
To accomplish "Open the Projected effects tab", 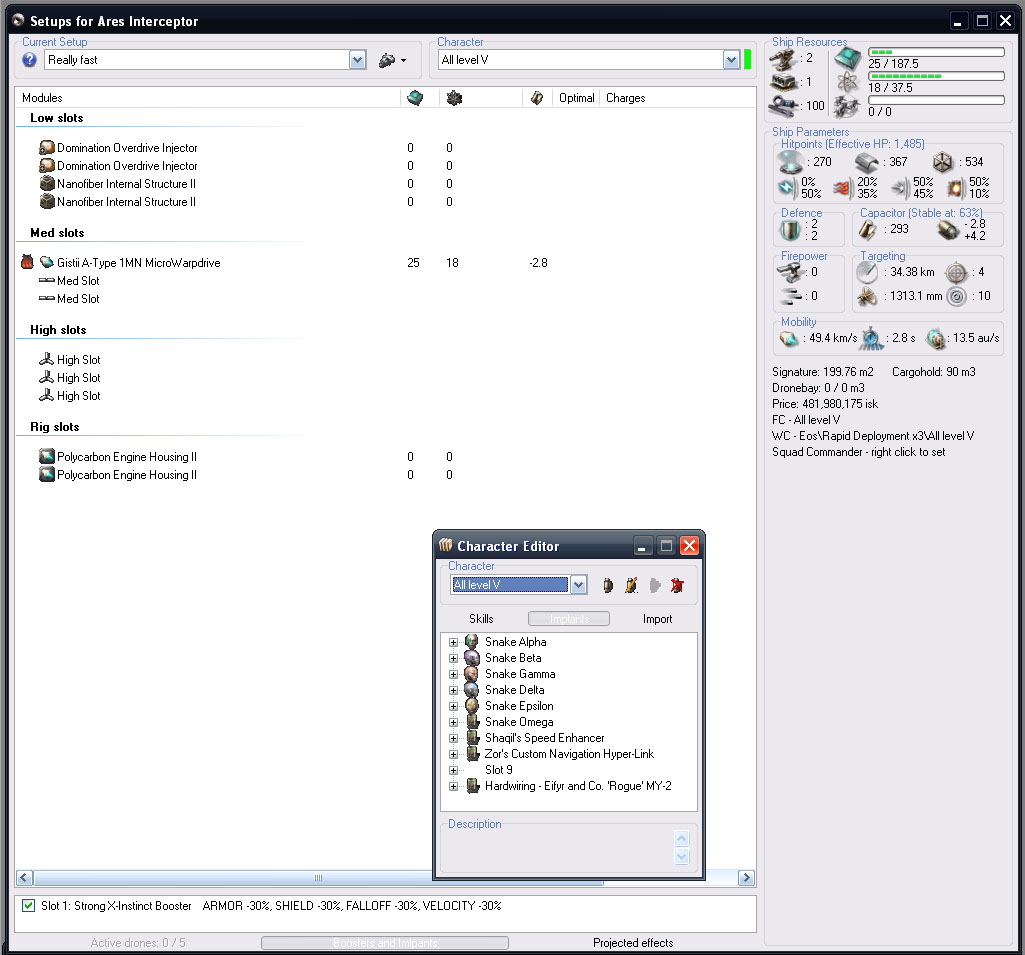I will point(633,943).
